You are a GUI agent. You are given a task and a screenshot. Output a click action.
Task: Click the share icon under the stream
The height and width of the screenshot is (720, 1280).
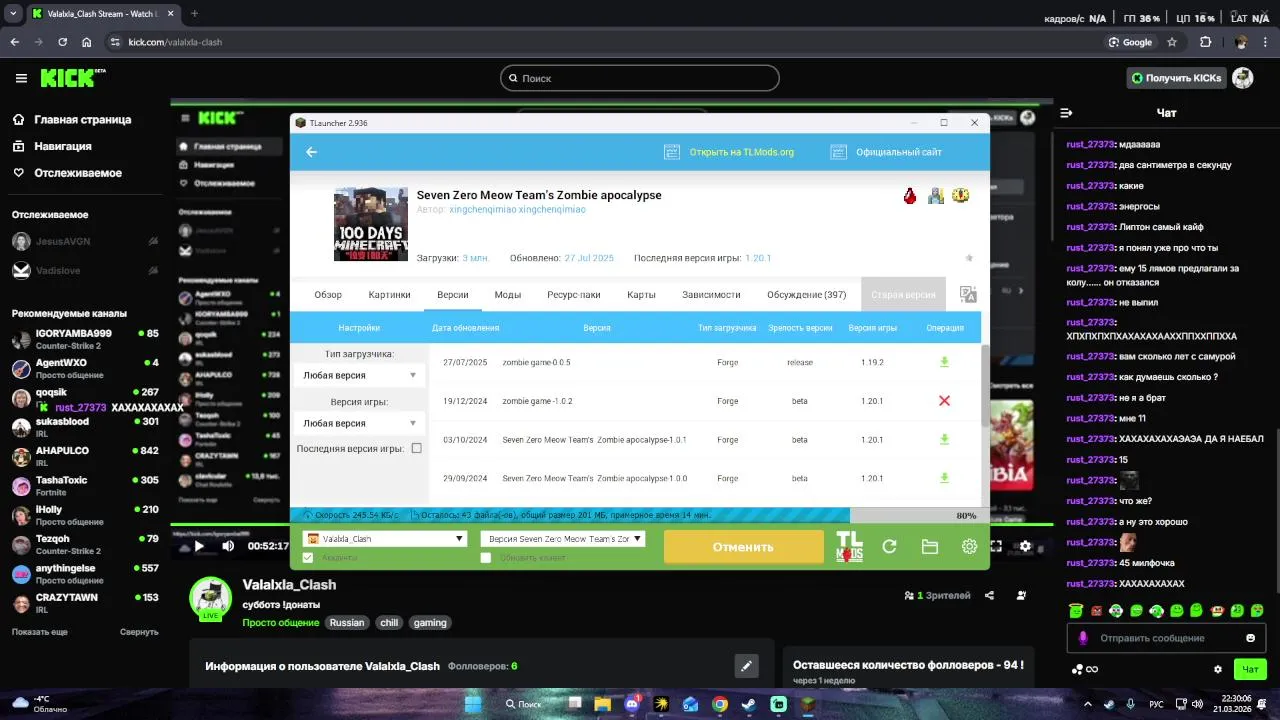click(989, 595)
